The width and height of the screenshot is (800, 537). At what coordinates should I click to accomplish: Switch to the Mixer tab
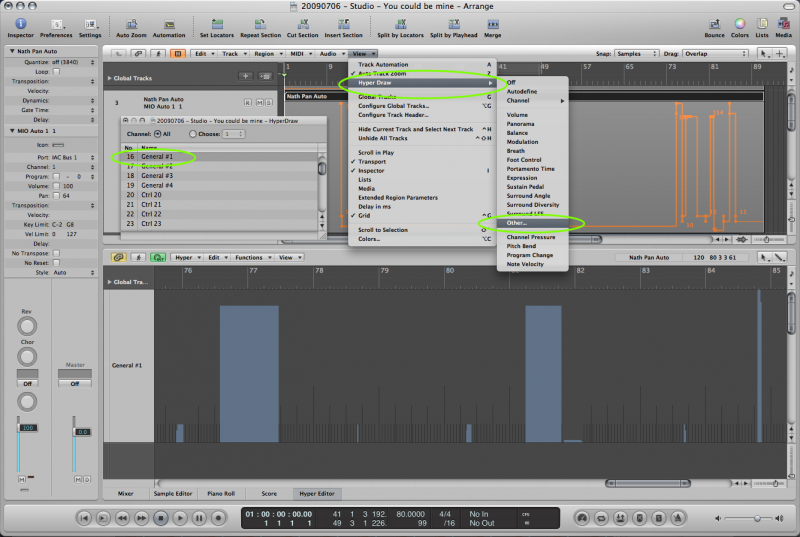[126, 494]
